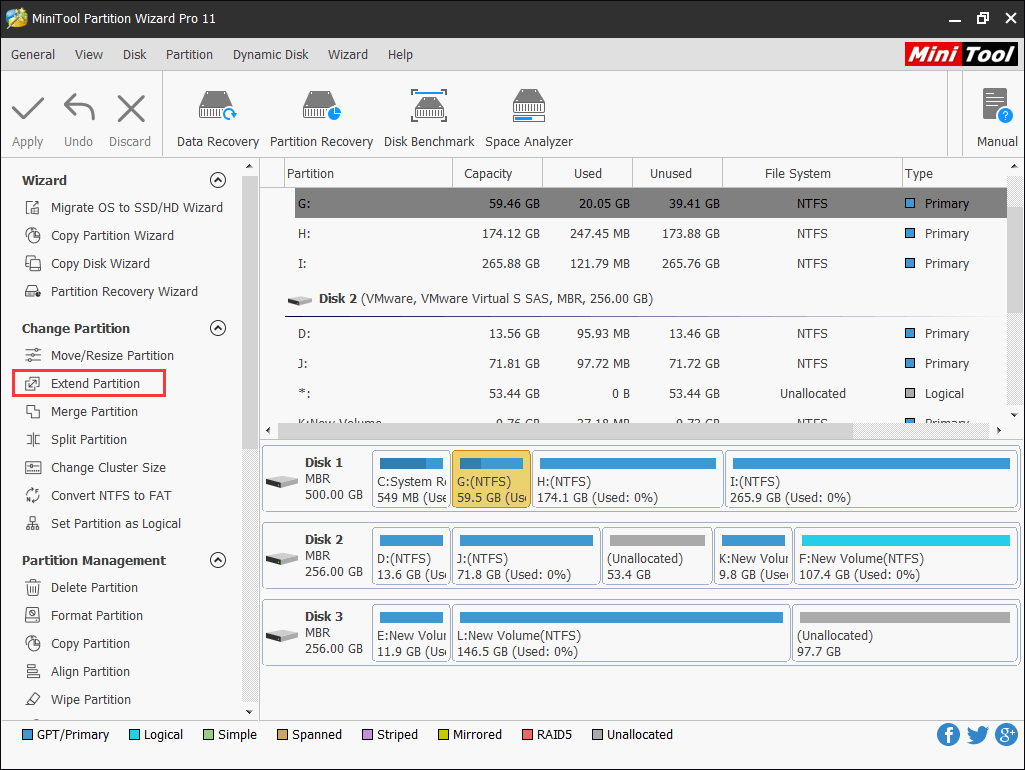Open the Help menu

click(x=400, y=55)
